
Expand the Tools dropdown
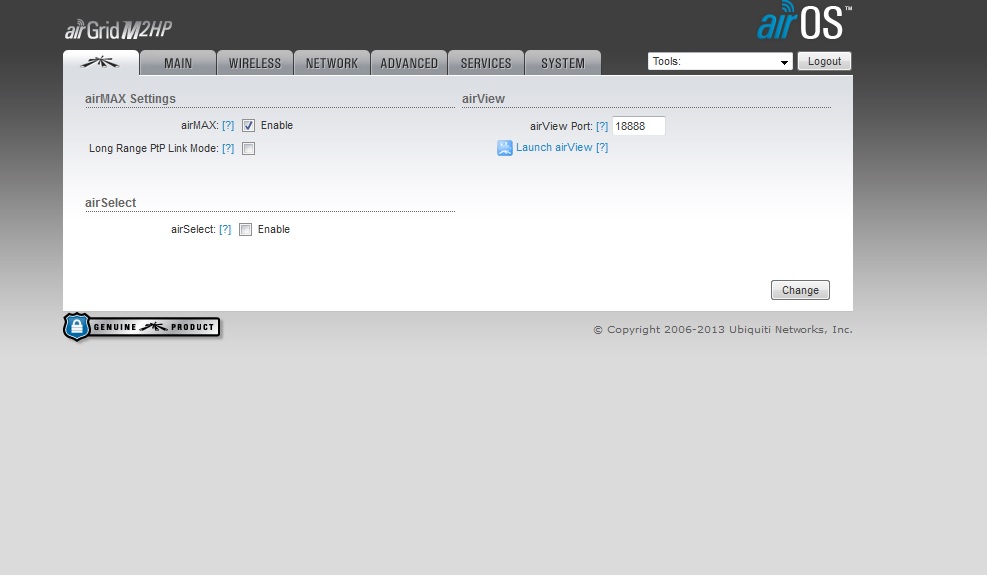coord(720,61)
